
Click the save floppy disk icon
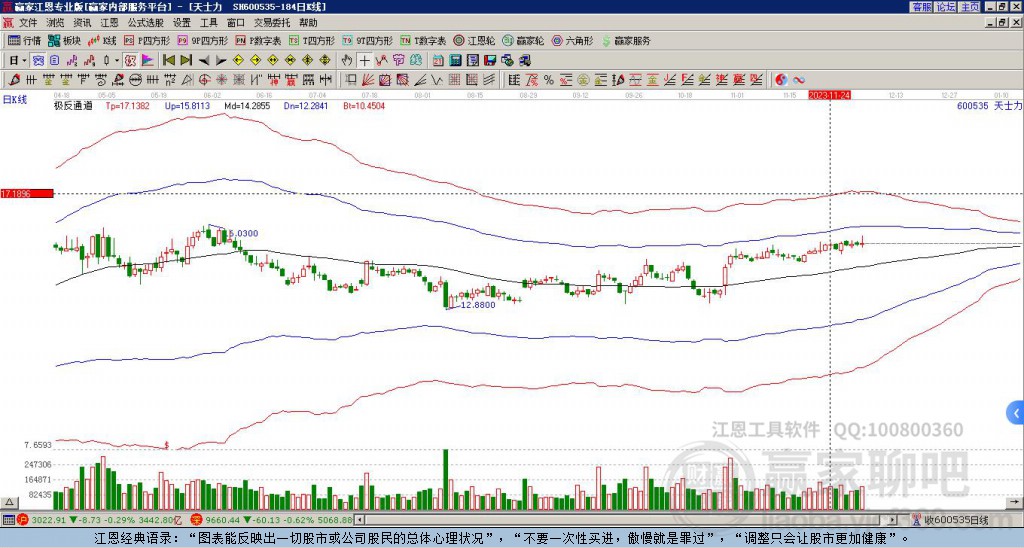(490, 60)
